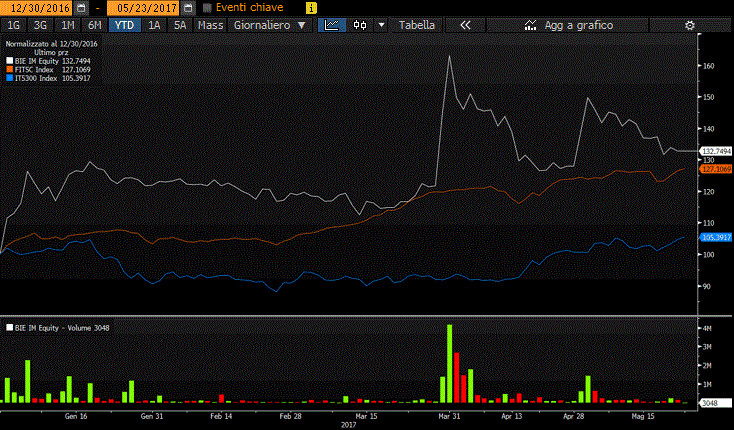Viewport: 734px width, 430px height.
Task: Open chart settings gear
Action: [x=689, y=25]
